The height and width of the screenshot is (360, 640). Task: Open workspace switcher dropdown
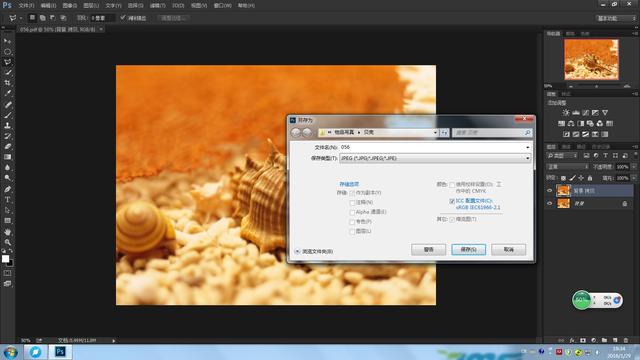pos(616,18)
